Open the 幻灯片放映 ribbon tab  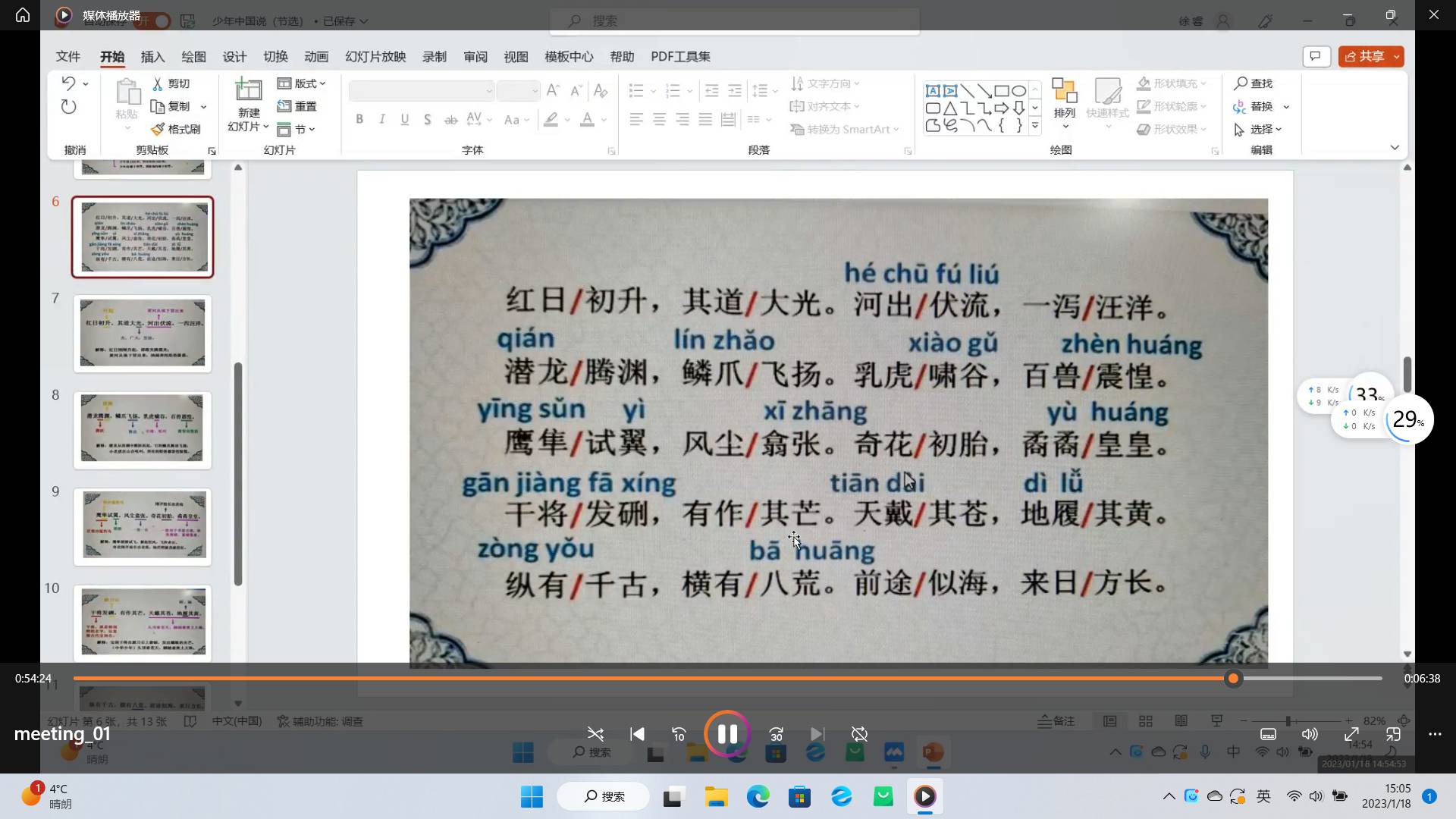pyautogui.click(x=375, y=57)
